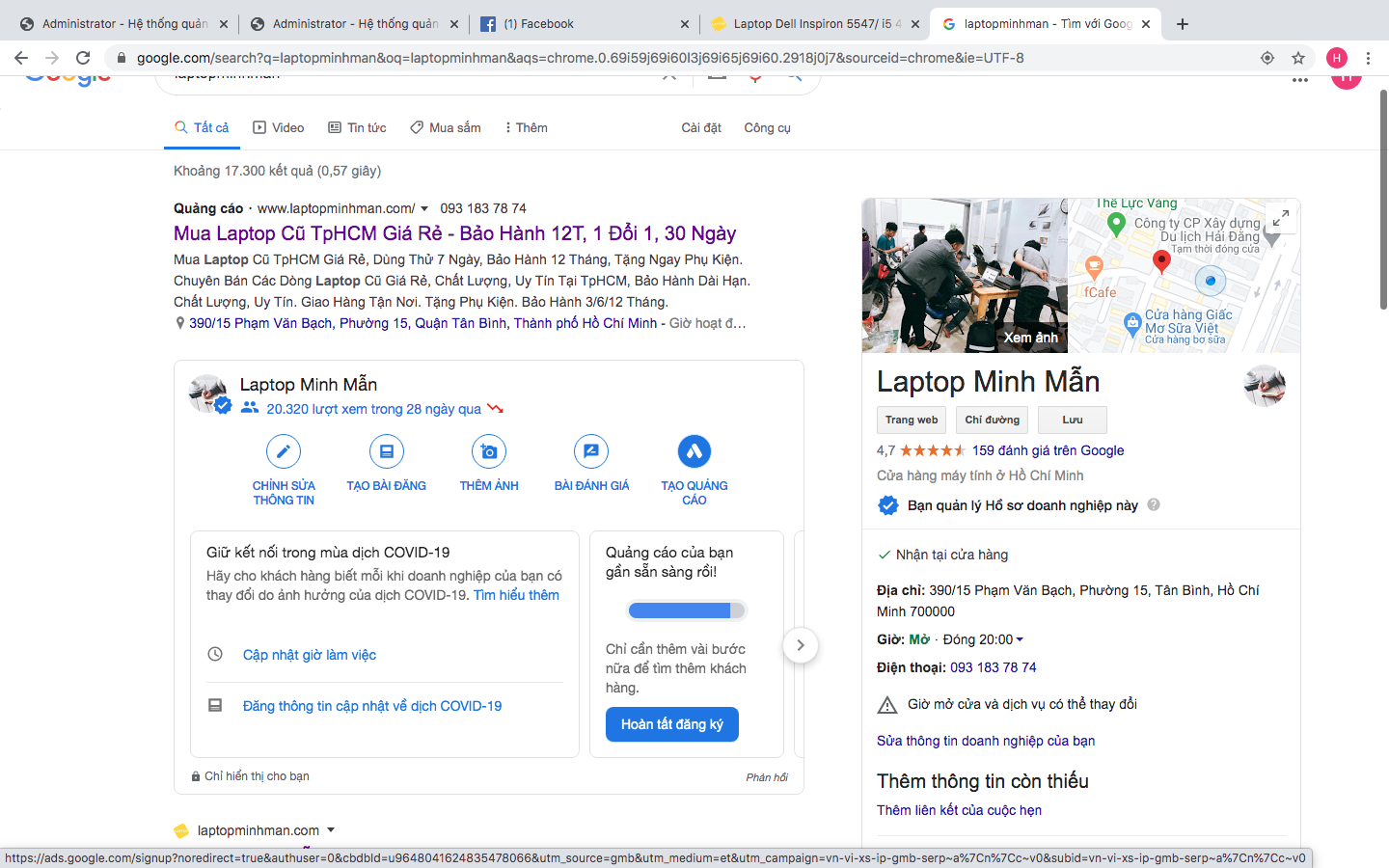This screenshot has height=868, width=1389.
Task: Click the page vertical scrollbar
Action: coord(1383,200)
